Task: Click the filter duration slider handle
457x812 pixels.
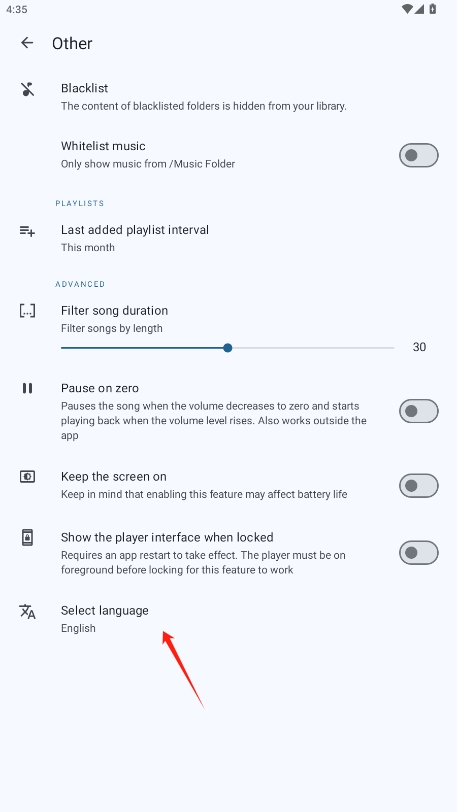Action: coord(227,347)
